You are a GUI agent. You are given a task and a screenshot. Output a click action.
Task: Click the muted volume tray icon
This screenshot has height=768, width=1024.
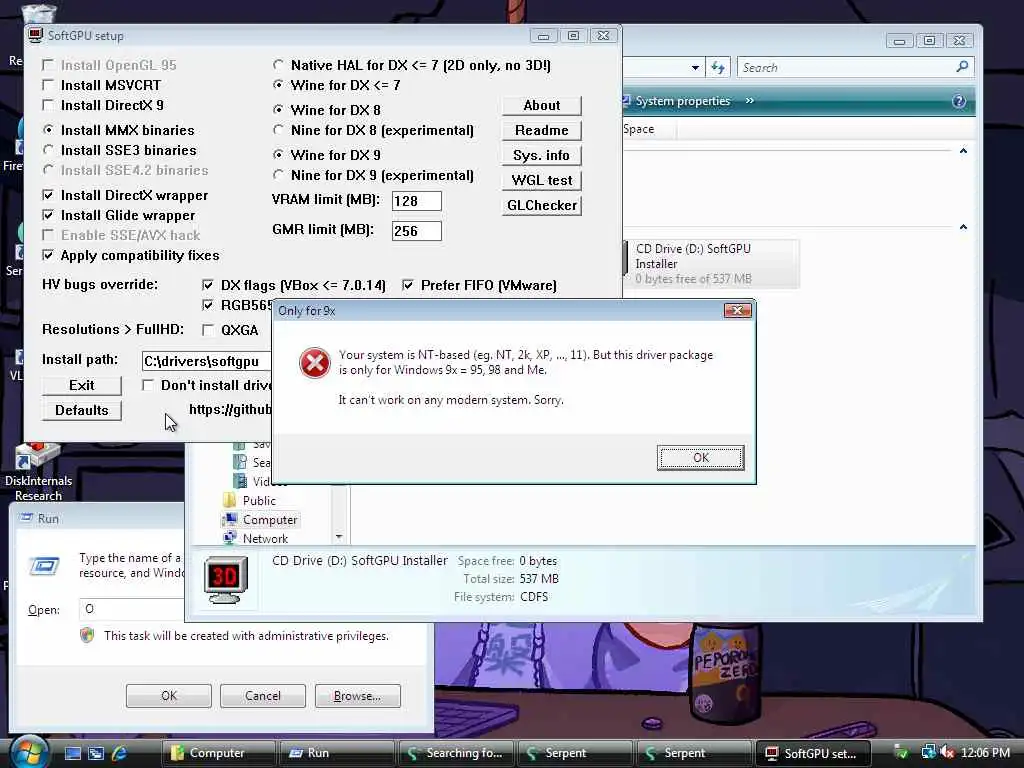947,752
